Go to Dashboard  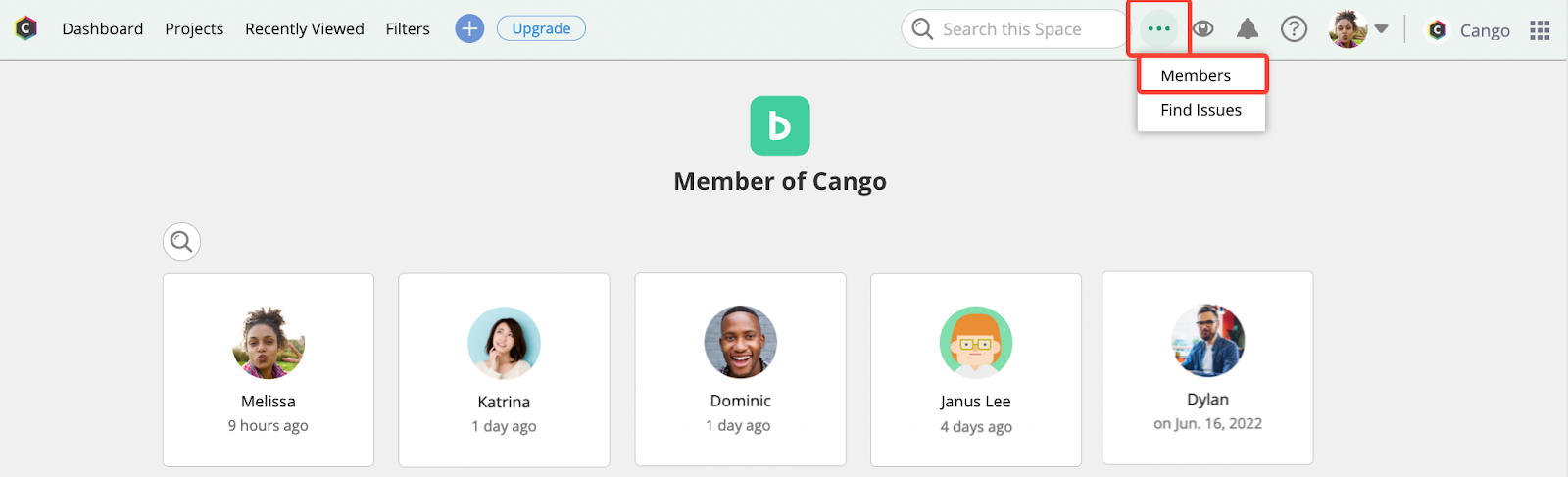pyautogui.click(x=103, y=28)
